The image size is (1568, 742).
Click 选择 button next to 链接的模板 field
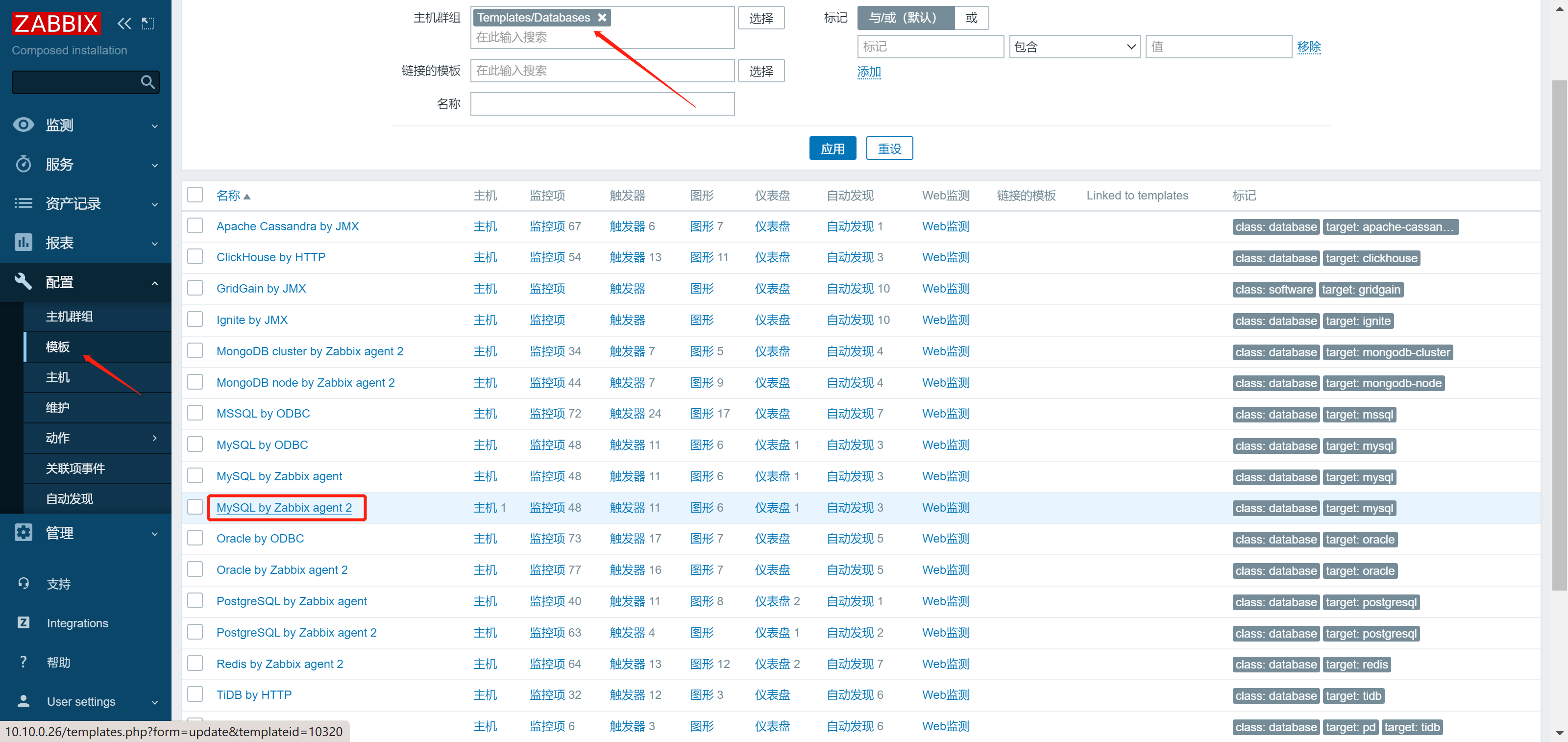[761, 71]
